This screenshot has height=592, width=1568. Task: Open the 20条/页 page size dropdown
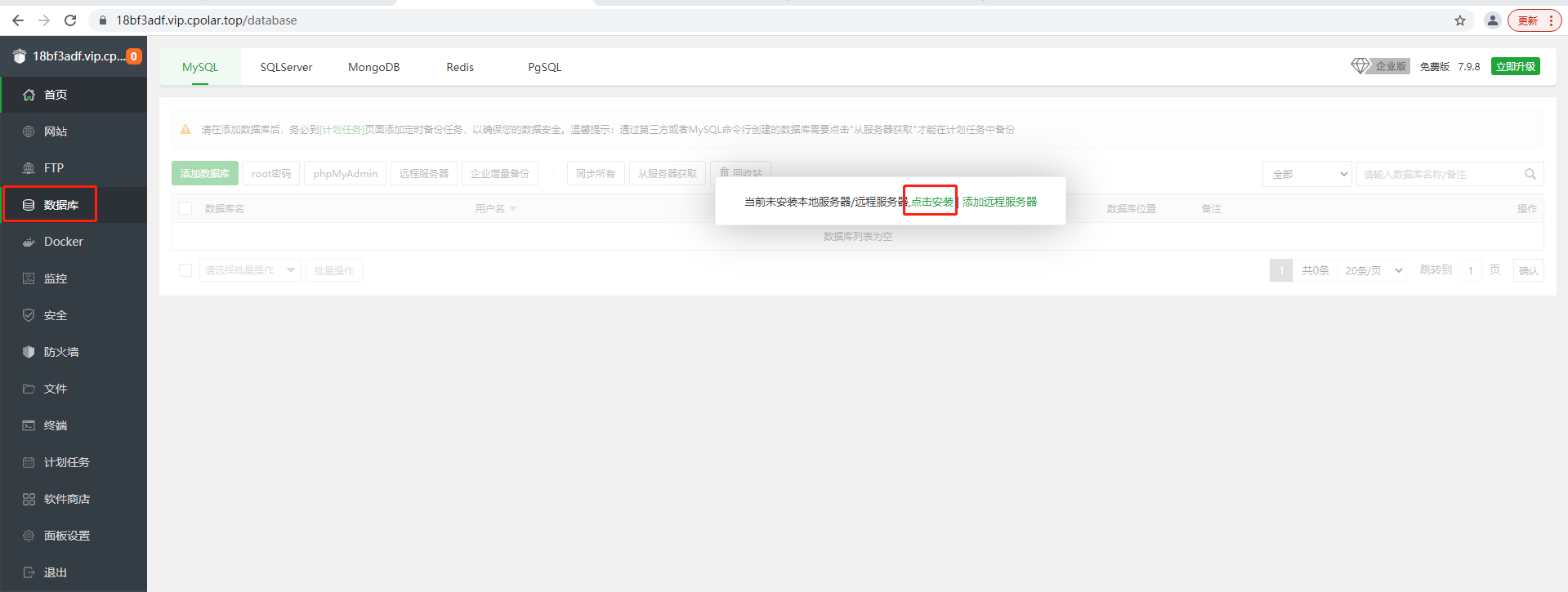coord(1373,270)
